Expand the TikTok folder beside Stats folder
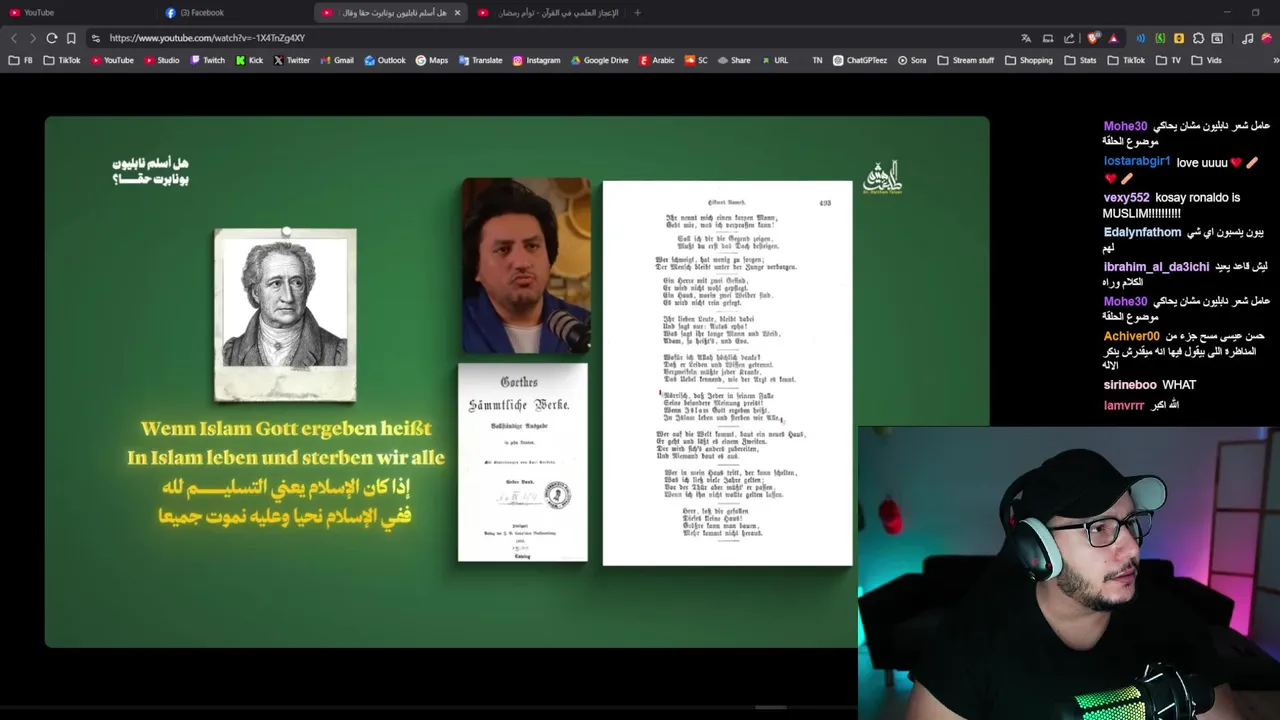The width and height of the screenshot is (1280, 720). pos(1126,60)
